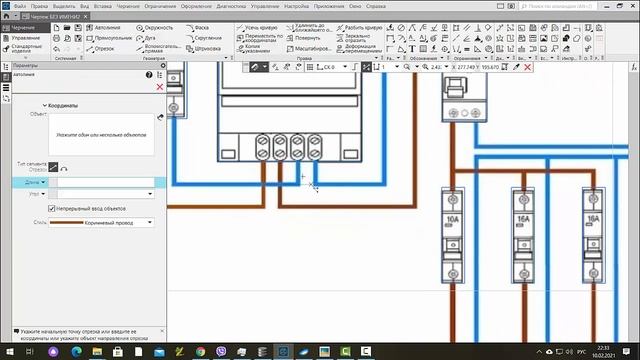Screen dimensions: 640x360
Task: Expand the Обозначения group arrow
Action: [442, 58]
